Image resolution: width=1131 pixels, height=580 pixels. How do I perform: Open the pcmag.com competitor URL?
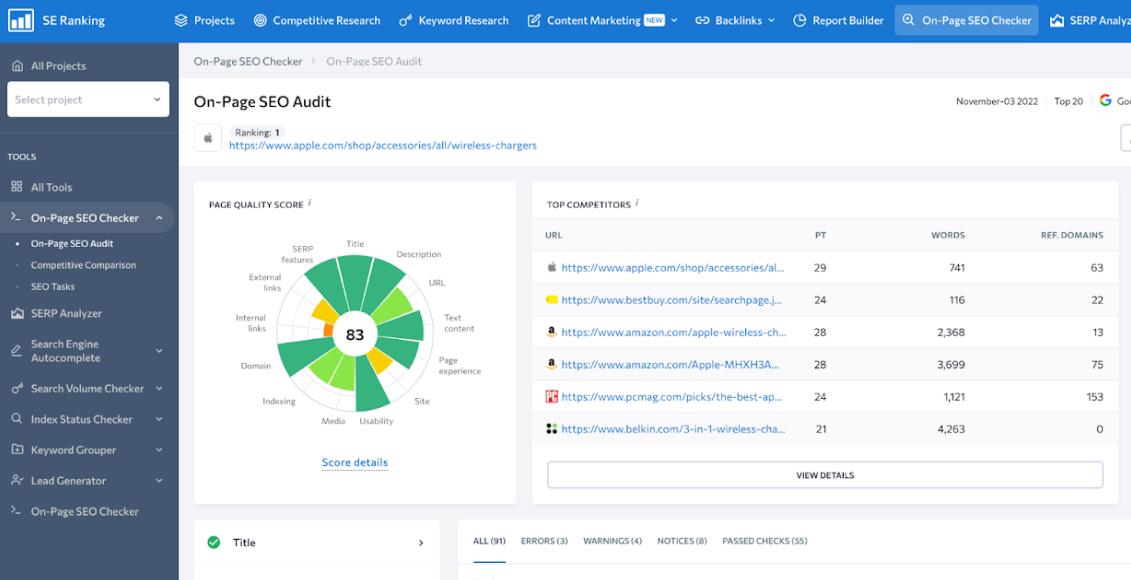[x=672, y=397]
